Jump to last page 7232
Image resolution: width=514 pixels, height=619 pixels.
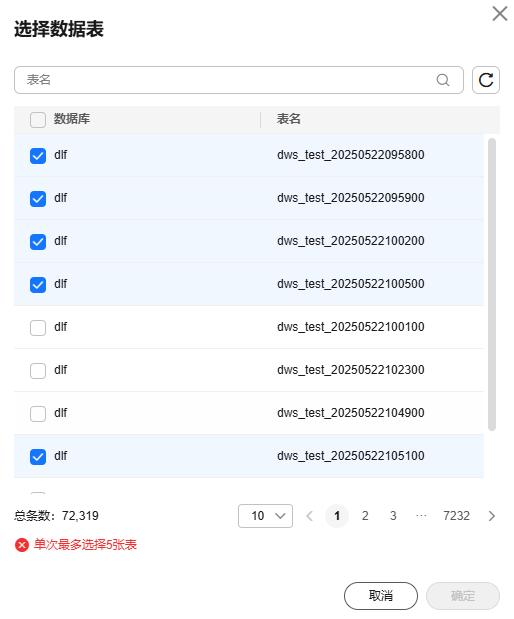pyautogui.click(x=456, y=516)
